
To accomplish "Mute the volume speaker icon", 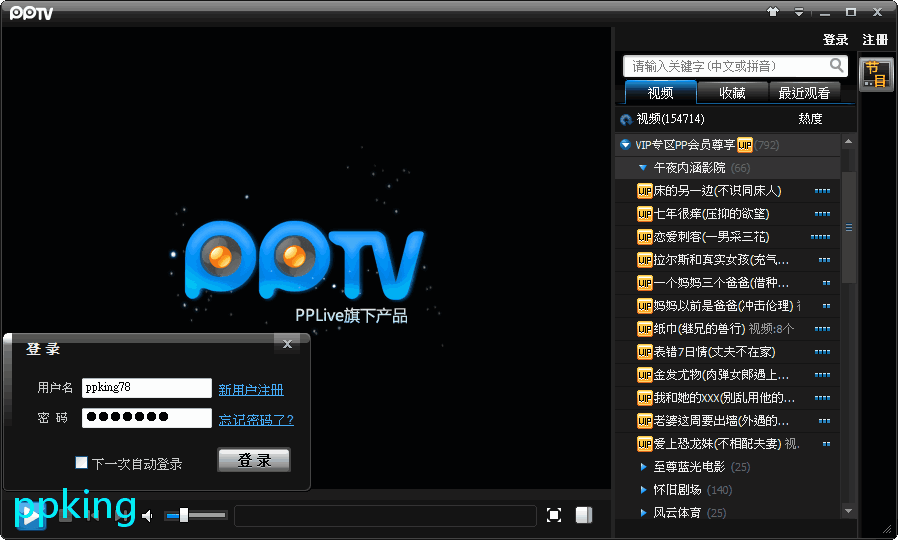I will point(148,516).
